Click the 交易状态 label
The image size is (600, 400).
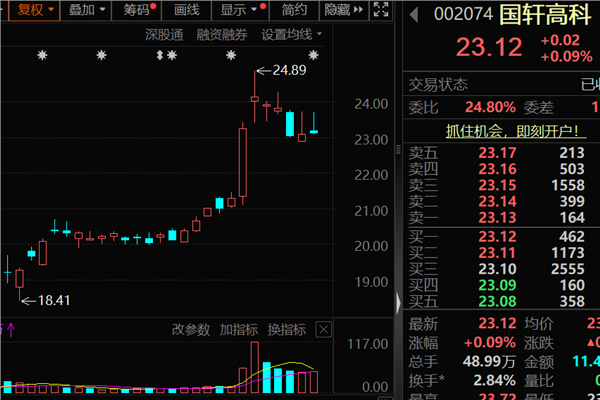click(x=438, y=85)
